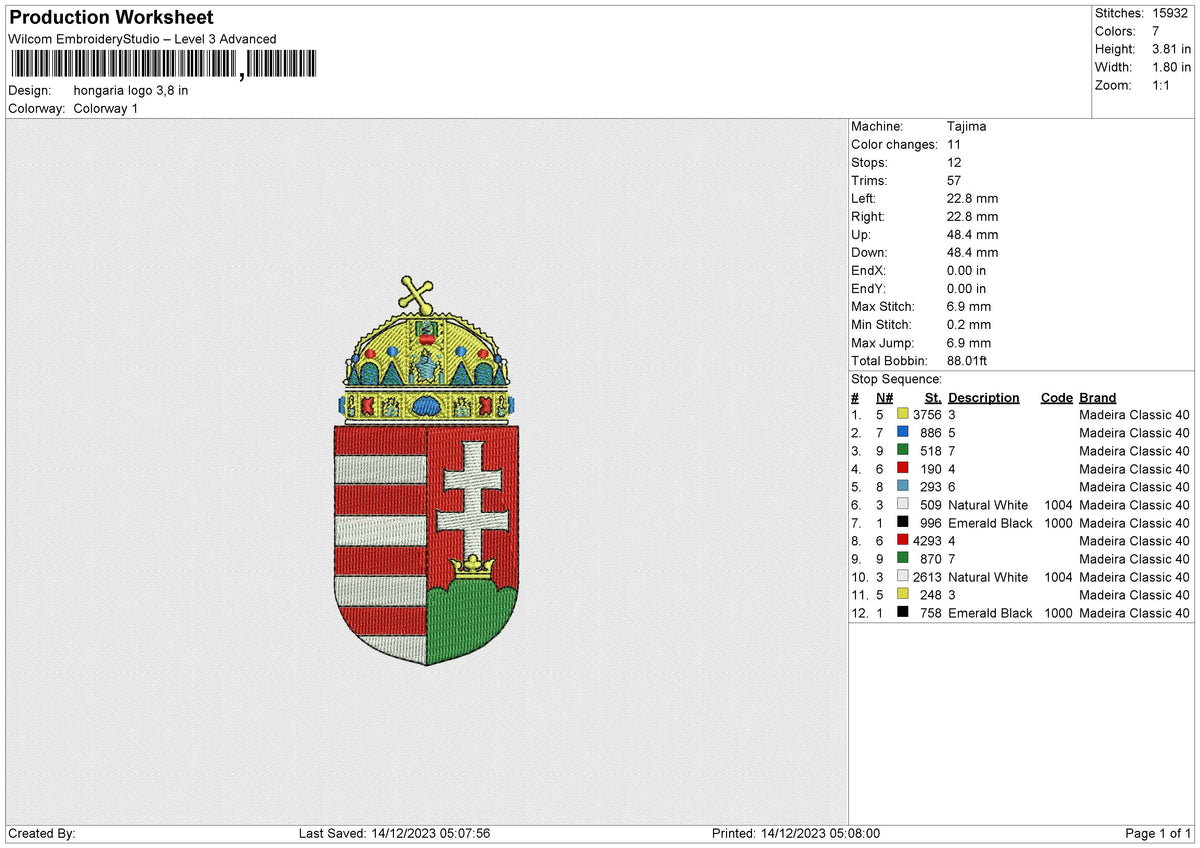This screenshot has height=848, width=1200.
Task: Click 'Natural White' description in stop 6
Action: (x=988, y=505)
